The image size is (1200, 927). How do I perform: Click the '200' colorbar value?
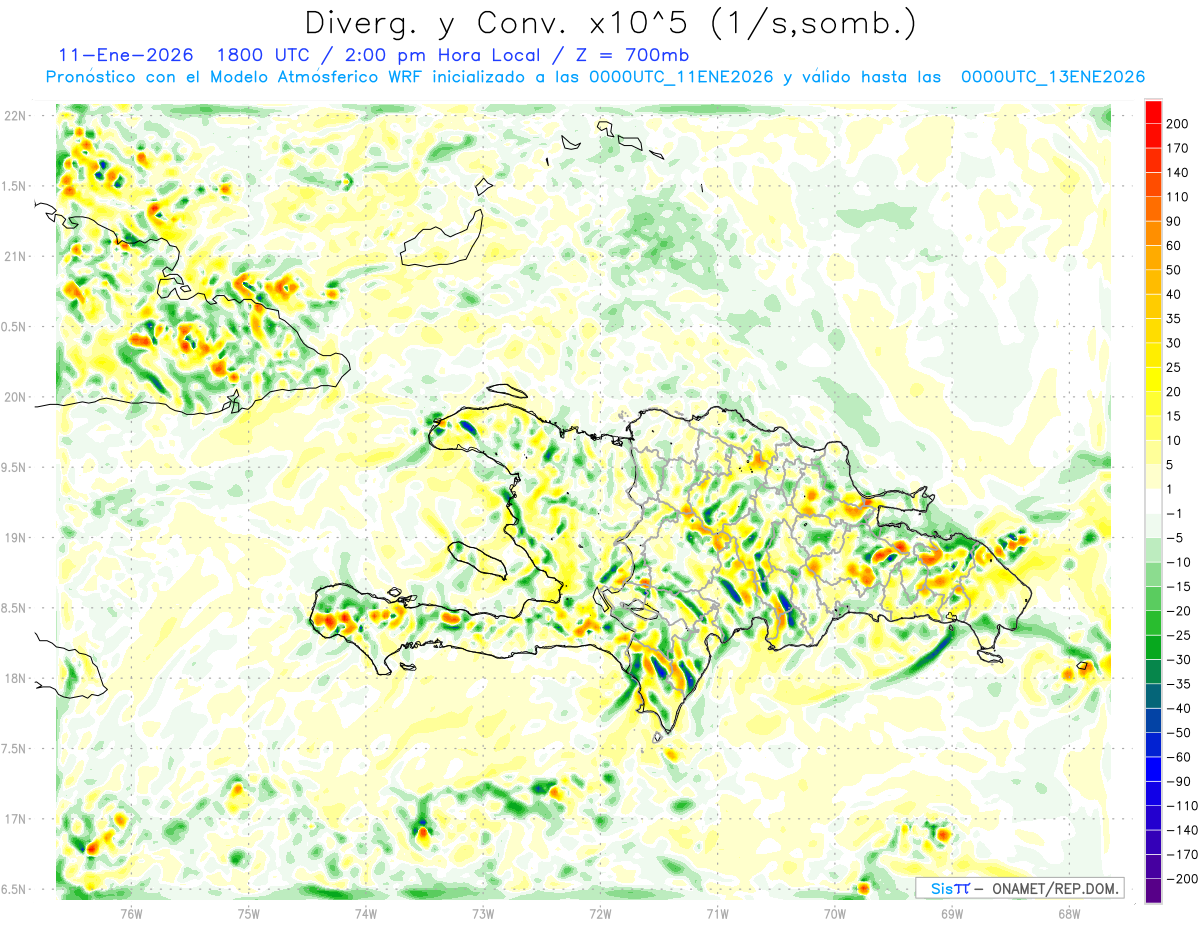tap(1179, 124)
